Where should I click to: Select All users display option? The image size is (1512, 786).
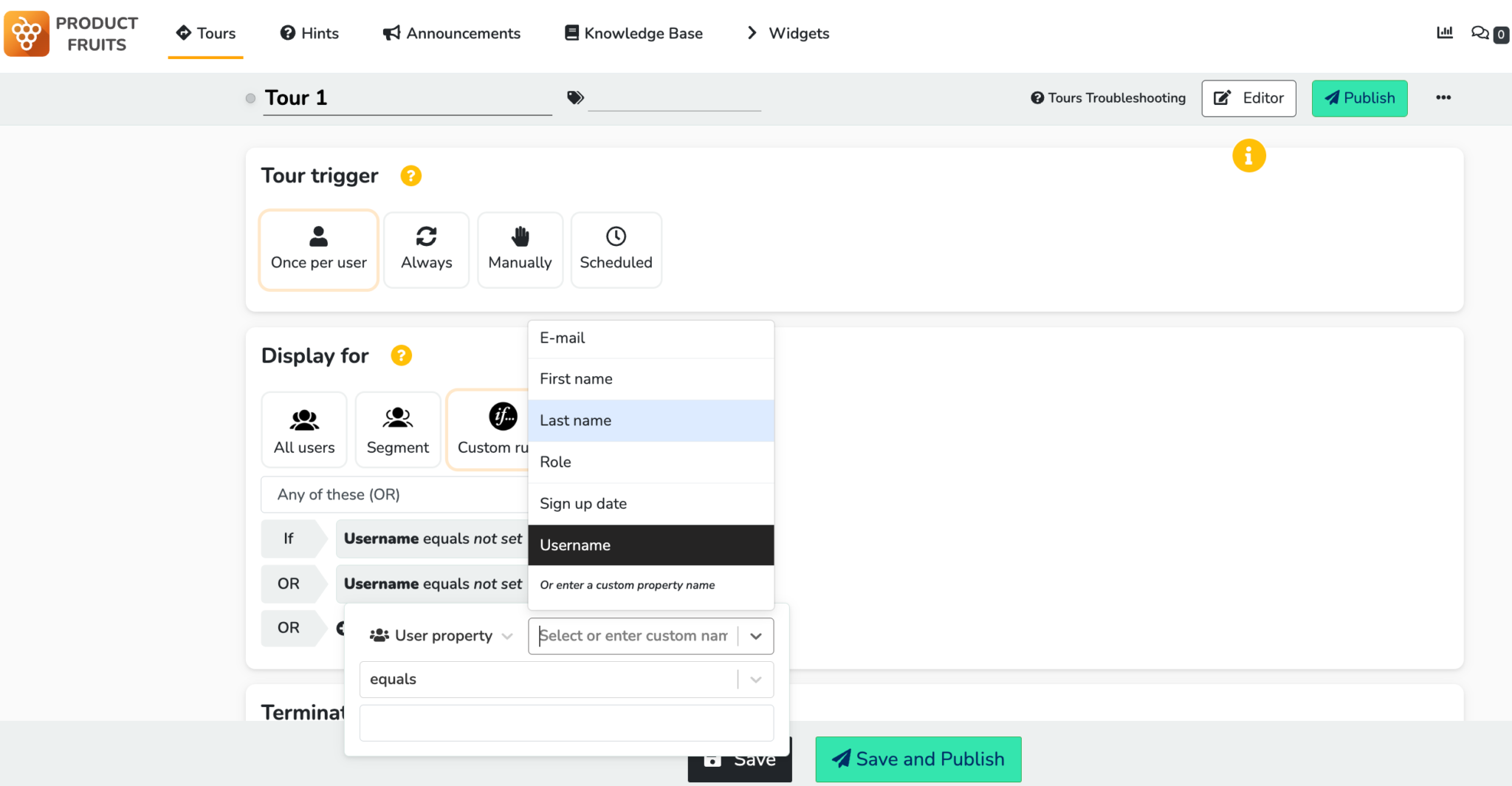[303, 430]
